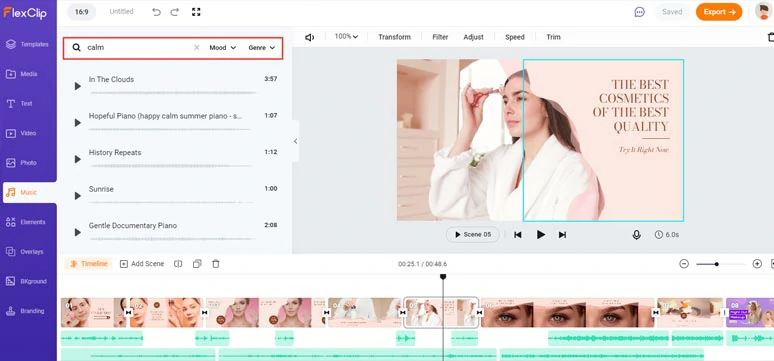Viewport: 774px width, 361px height.
Task: Collapse the music side panel
Action: coord(295,141)
